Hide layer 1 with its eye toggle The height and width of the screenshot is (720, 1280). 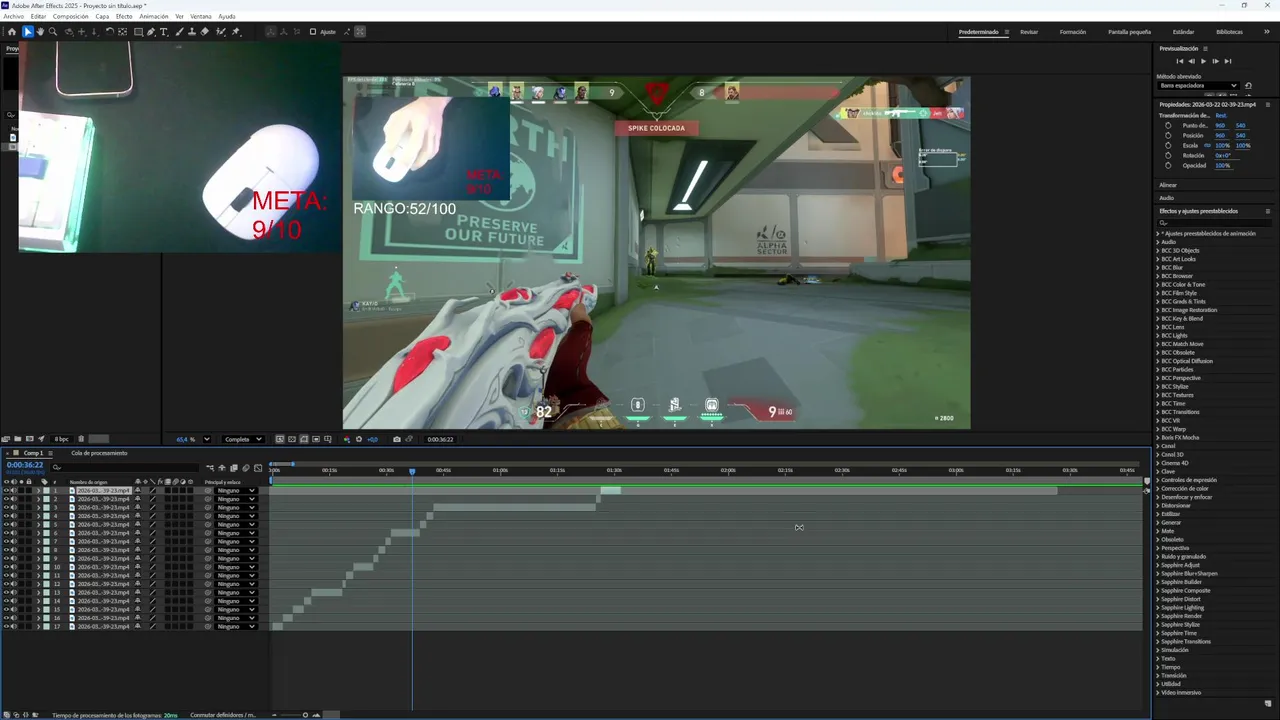tap(6, 491)
